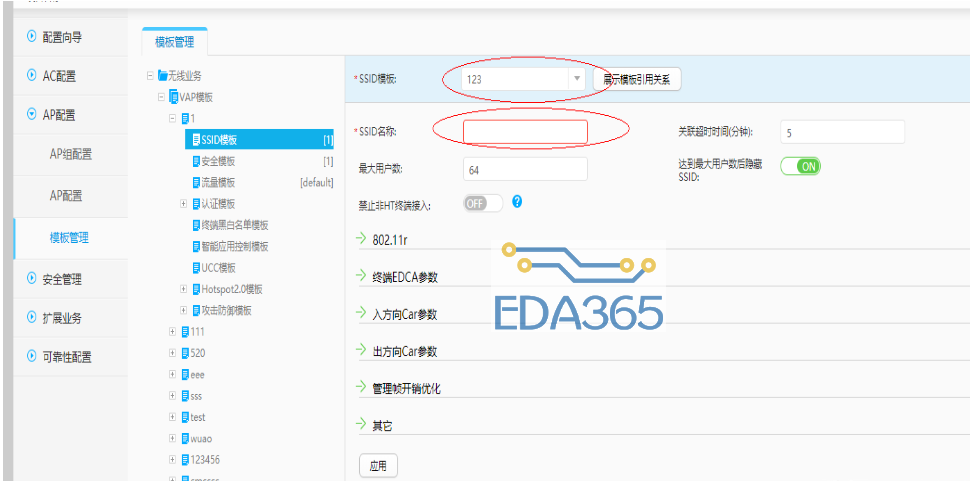Expand the sss template node
970x481 pixels.
(x=173, y=396)
